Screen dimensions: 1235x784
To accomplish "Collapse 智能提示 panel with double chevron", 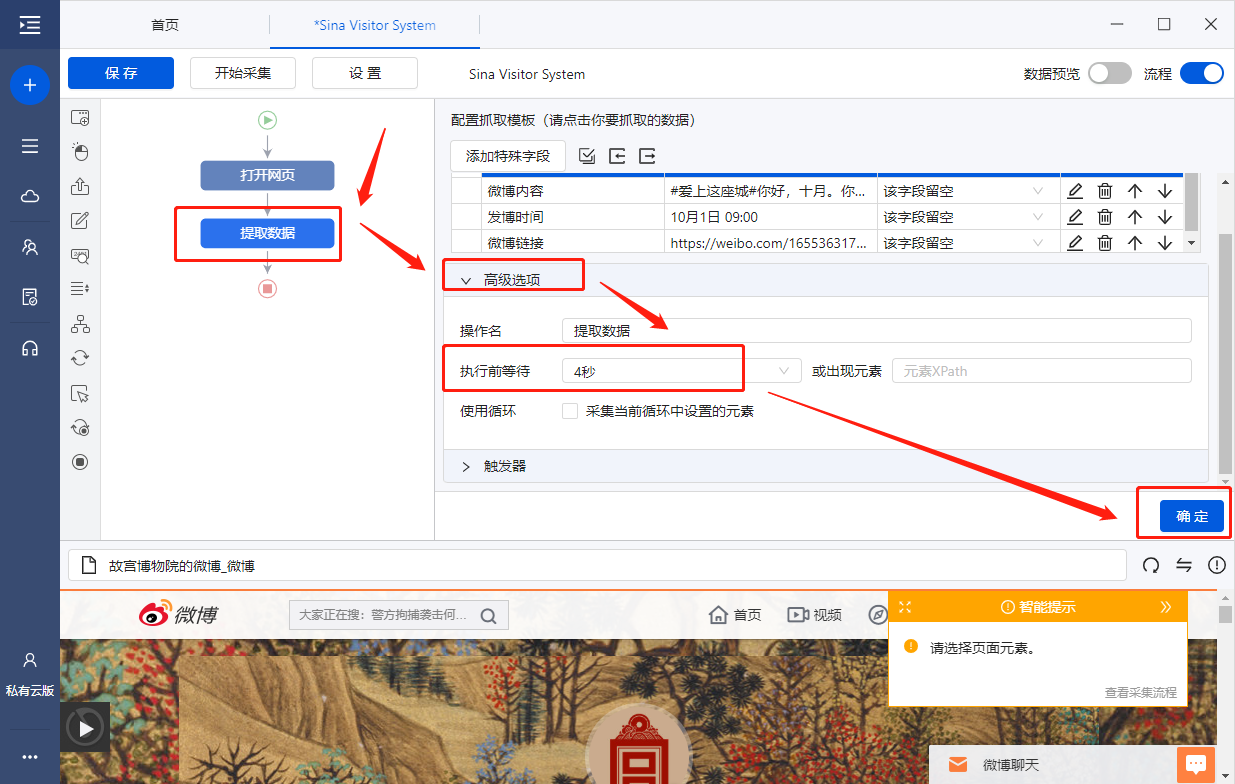I will (1165, 607).
